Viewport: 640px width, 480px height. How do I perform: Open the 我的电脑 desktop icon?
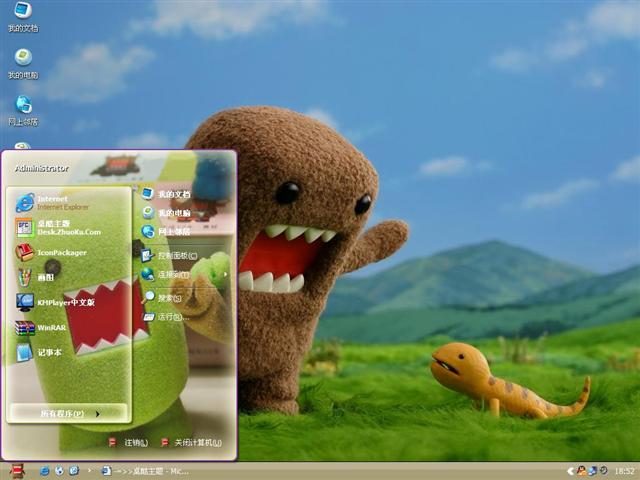23,64
